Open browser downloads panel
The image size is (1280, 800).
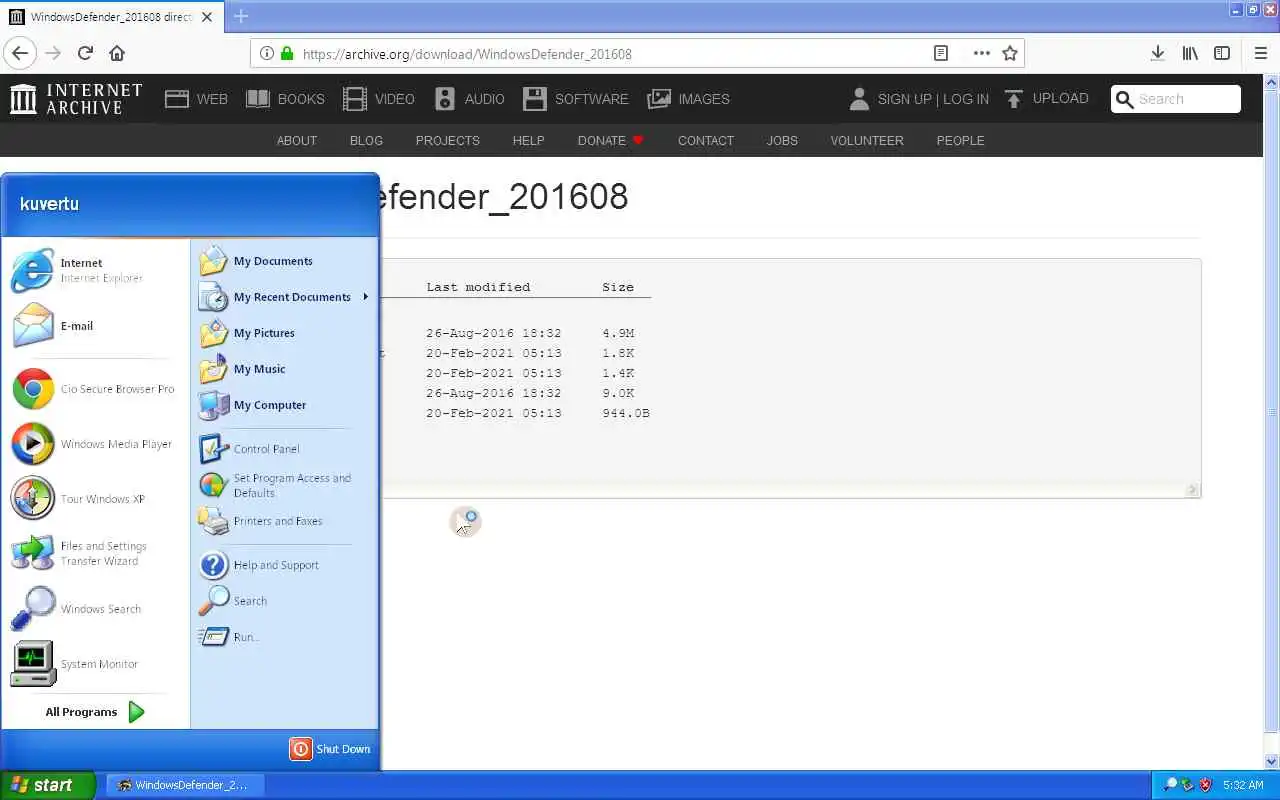click(1157, 53)
